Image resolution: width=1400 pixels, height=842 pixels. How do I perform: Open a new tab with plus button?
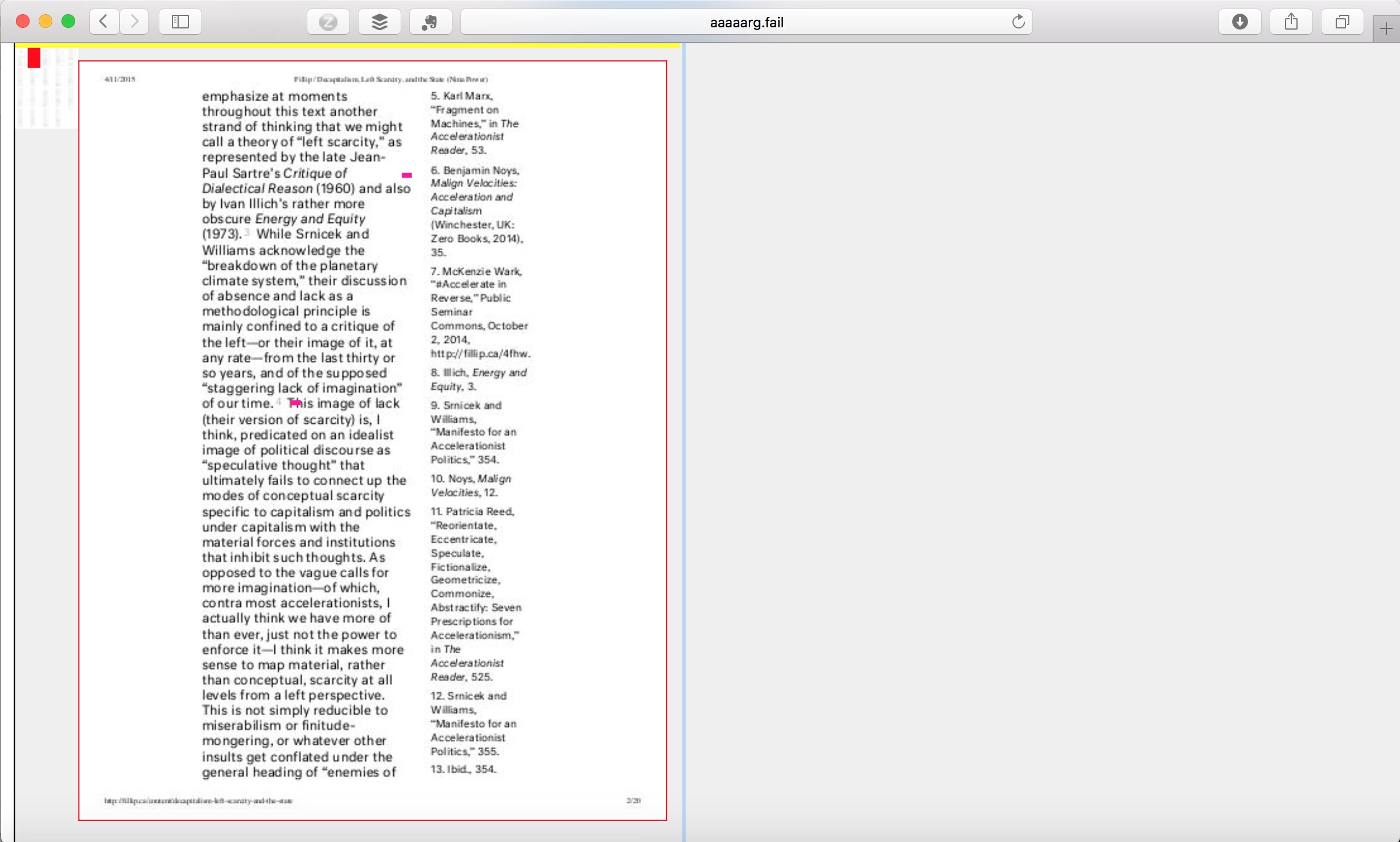1386,28
